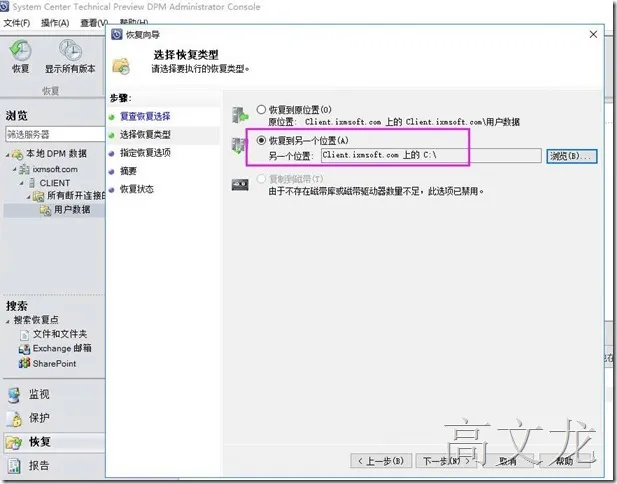Select the 恢复到原位置(O) radio button
This screenshot has width=617, height=484.
click(261, 109)
